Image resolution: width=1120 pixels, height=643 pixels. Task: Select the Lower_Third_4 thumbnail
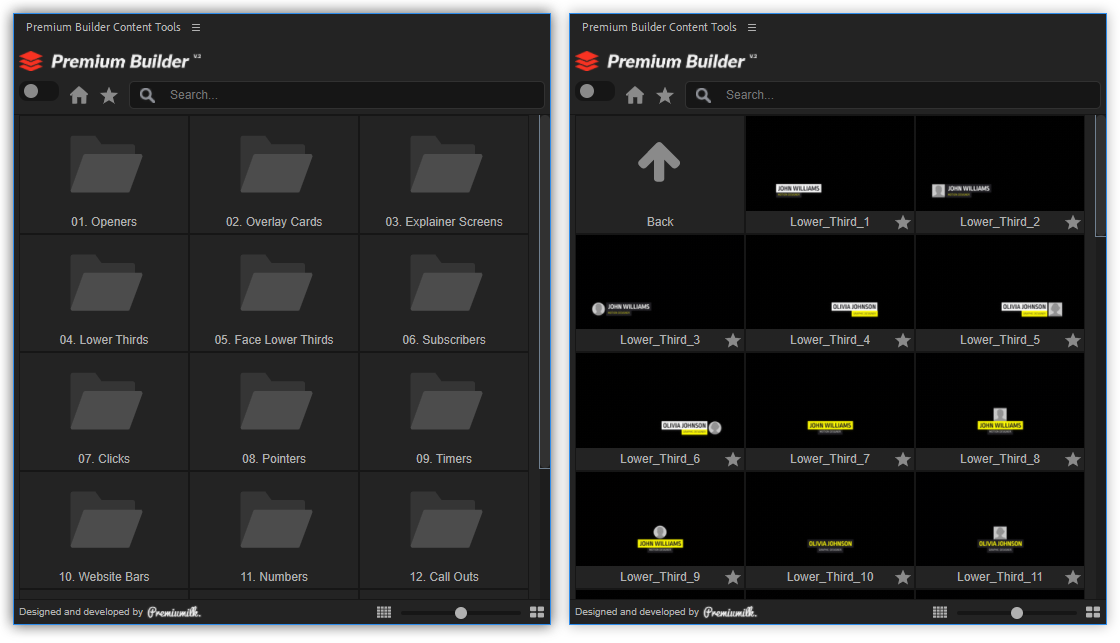click(x=830, y=282)
